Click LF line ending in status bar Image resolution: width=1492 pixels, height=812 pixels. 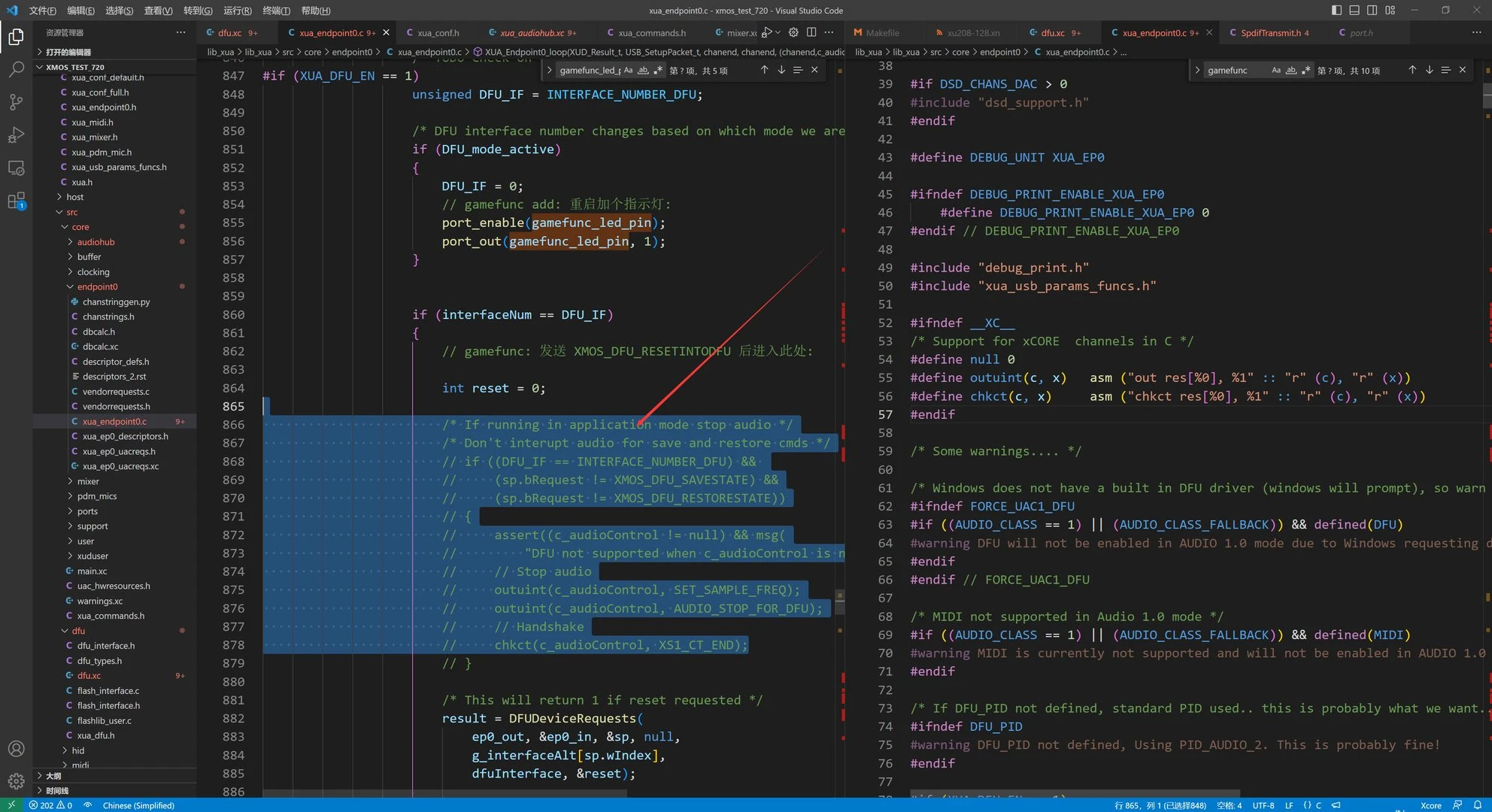pos(1289,805)
